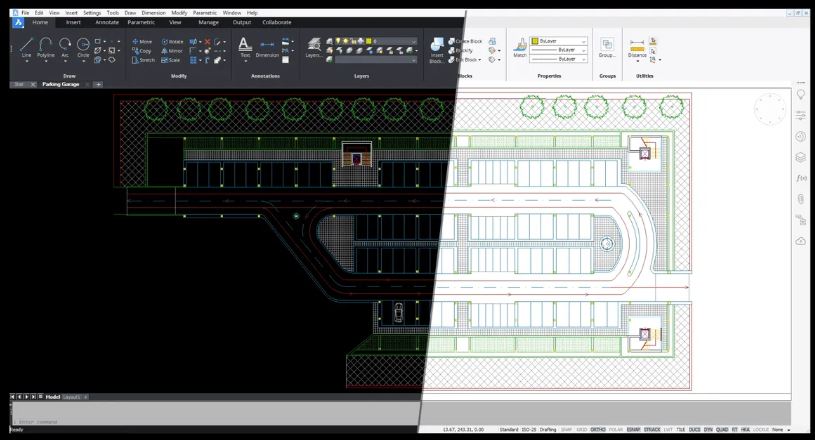The image size is (815, 440).
Task: Switch to the Annotate ribbon tab
Action: (x=107, y=22)
